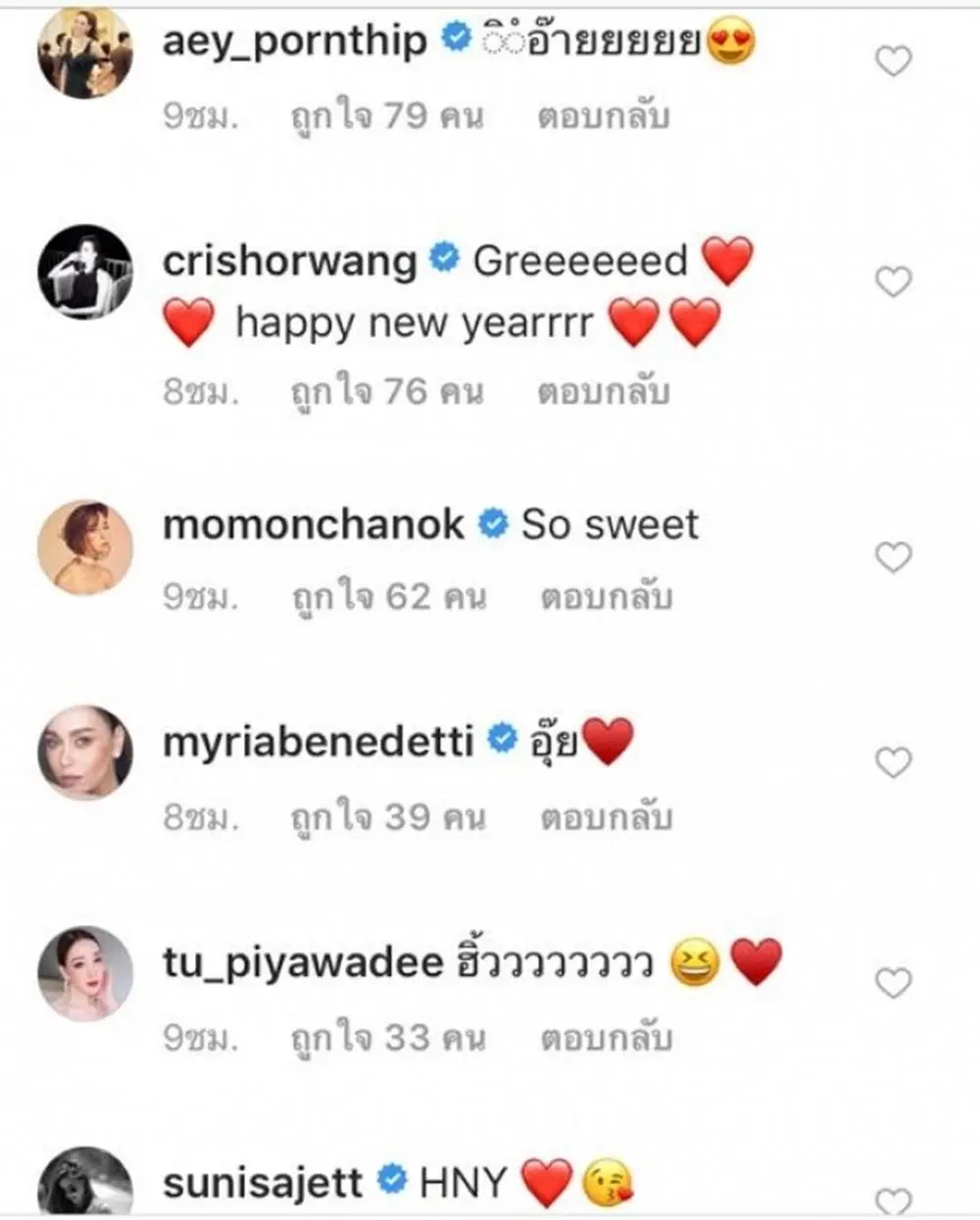View momonchanok's profile avatar
The height and width of the screenshot is (1220, 980).
[85, 547]
